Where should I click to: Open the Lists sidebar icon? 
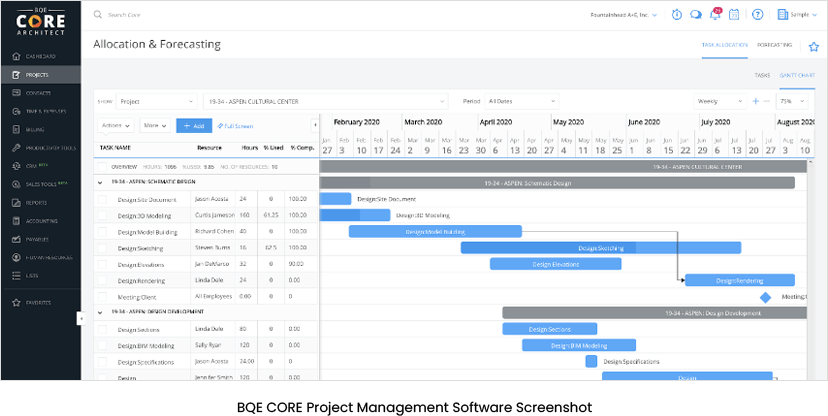pyautogui.click(x=16, y=276)
